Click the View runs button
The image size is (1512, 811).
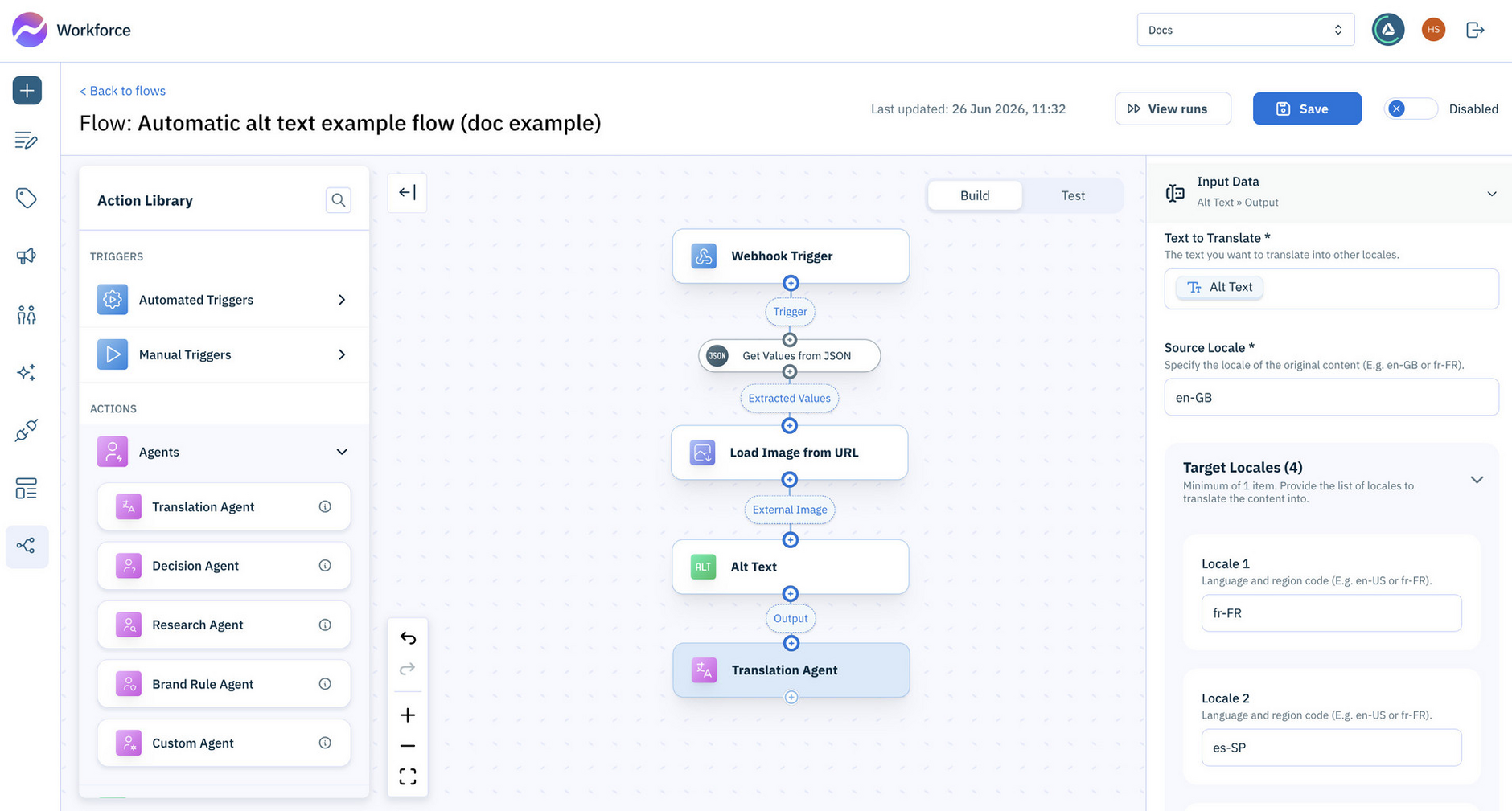point(1173,109)
